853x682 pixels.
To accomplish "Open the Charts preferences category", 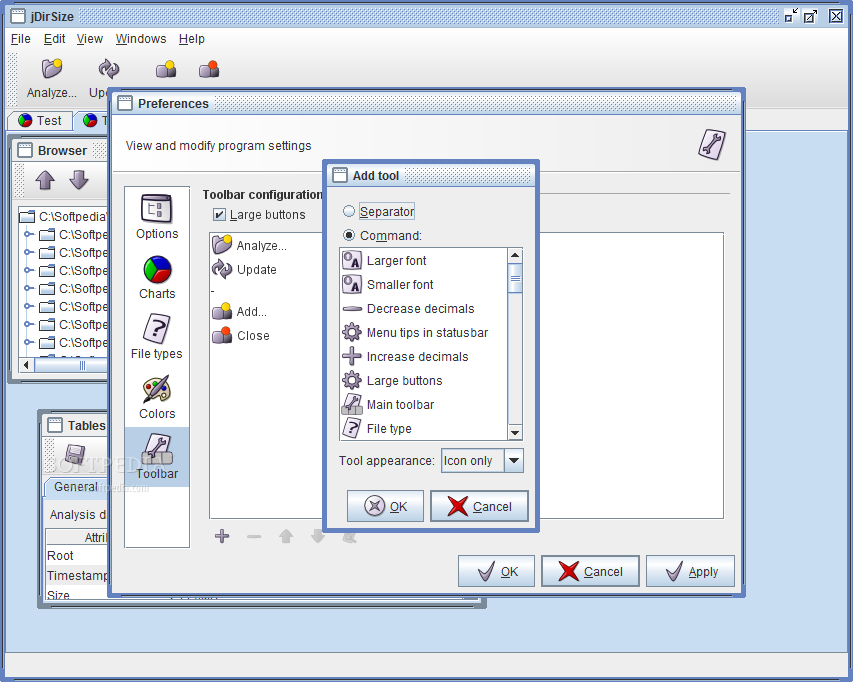I will coord(157,277).
